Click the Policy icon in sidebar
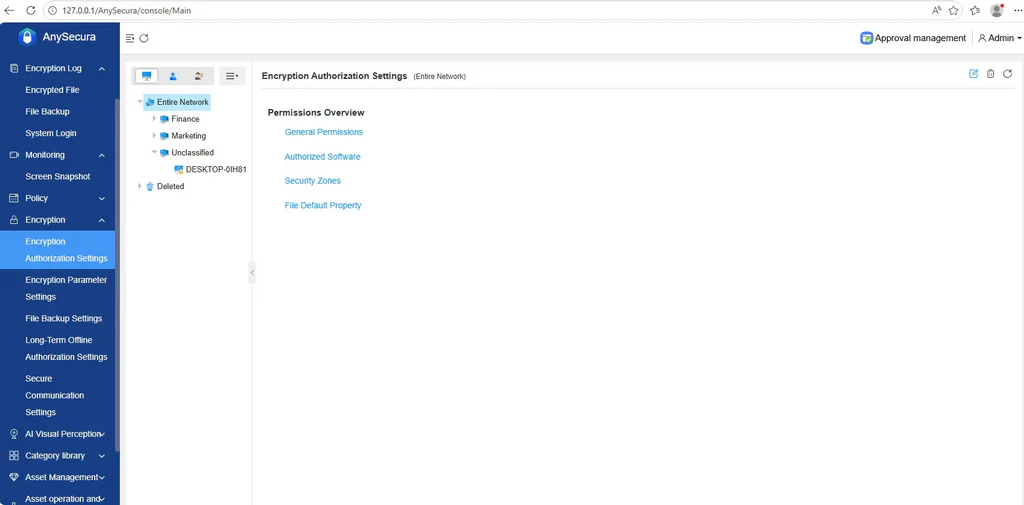Viewport: 1024px width, 505px height. pos(14,198)
